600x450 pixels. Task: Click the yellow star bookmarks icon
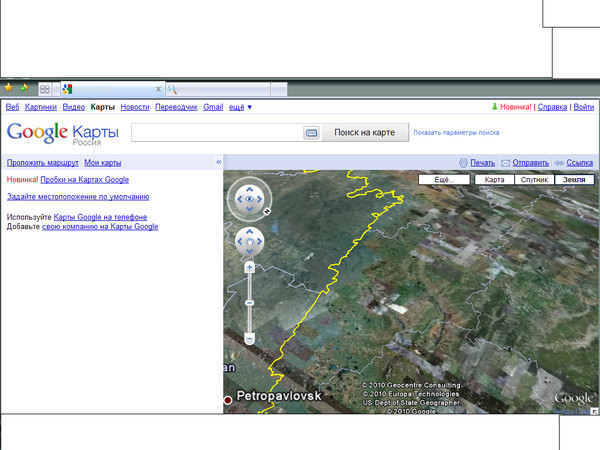tap(8, 88)
